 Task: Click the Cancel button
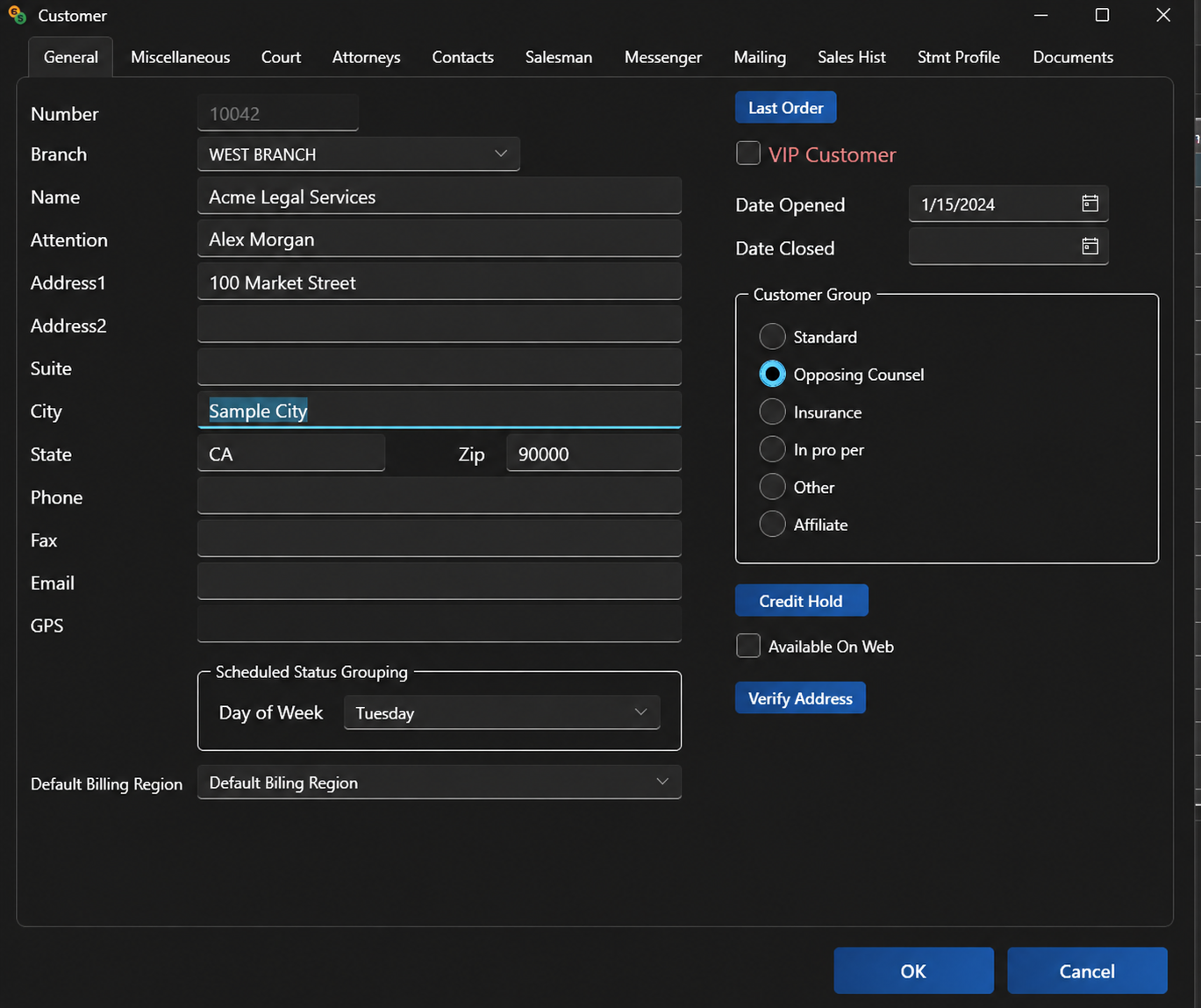pyautogui.click(x=1087, y=970)
